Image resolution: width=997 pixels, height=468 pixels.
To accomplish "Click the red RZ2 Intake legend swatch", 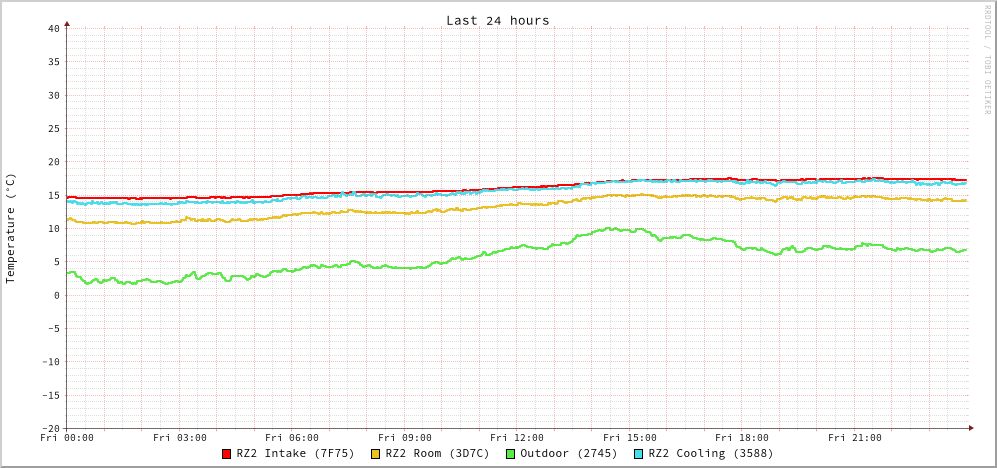I will point(226,454).
